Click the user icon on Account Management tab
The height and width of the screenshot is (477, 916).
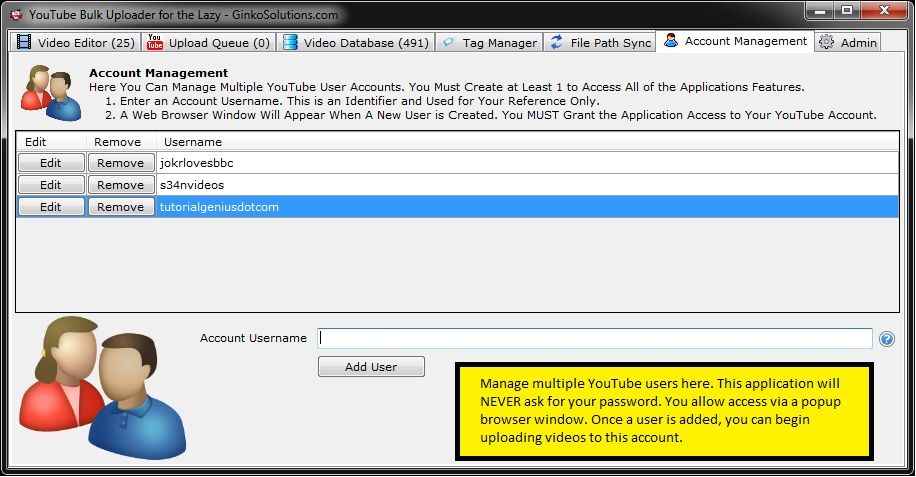[x=671, y=40]
